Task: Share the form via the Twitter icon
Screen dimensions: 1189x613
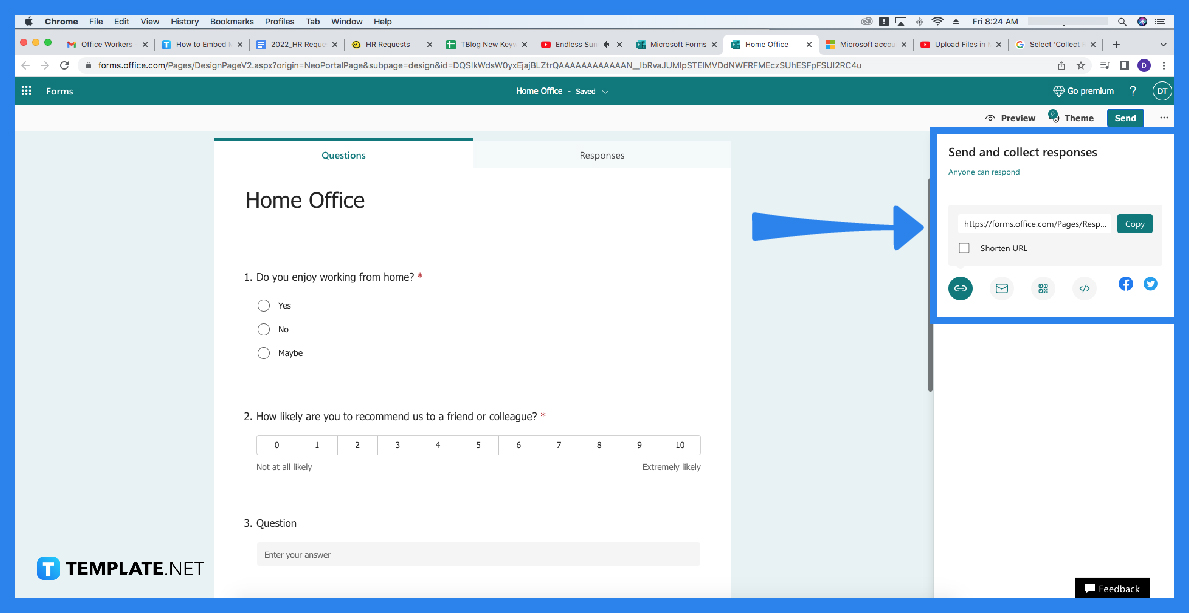Action: tap(1151, 284)
